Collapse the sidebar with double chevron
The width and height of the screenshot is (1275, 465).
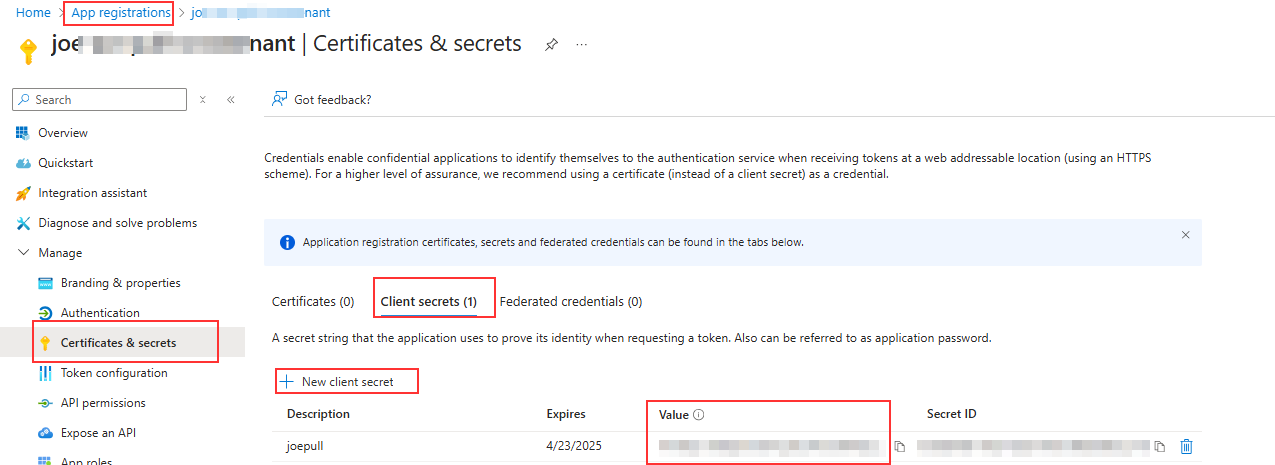(230, 100)
